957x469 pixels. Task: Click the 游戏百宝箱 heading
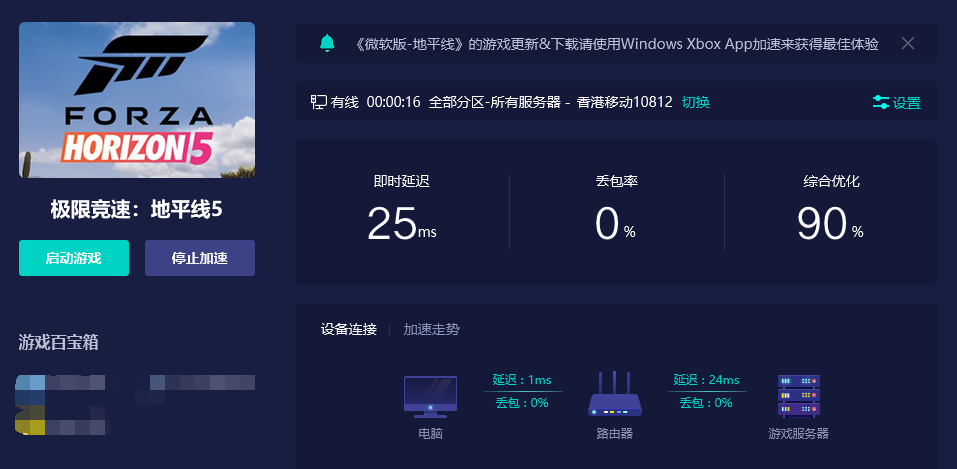click(x=59, y=343)
